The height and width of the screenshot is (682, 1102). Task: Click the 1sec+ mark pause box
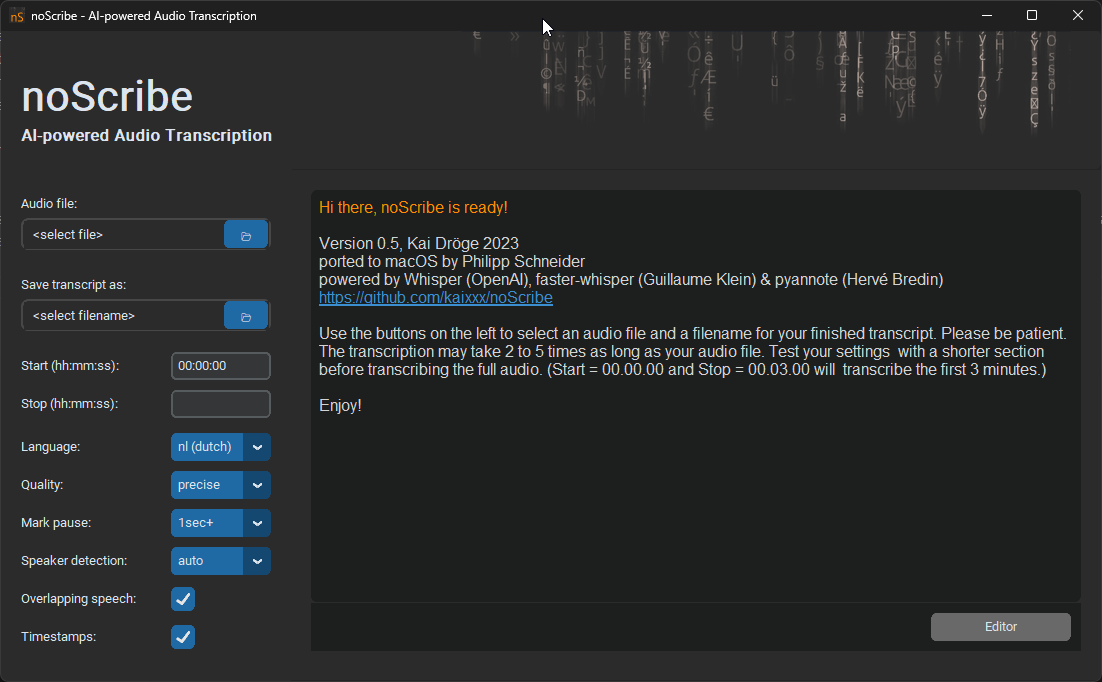pos(206,523)
